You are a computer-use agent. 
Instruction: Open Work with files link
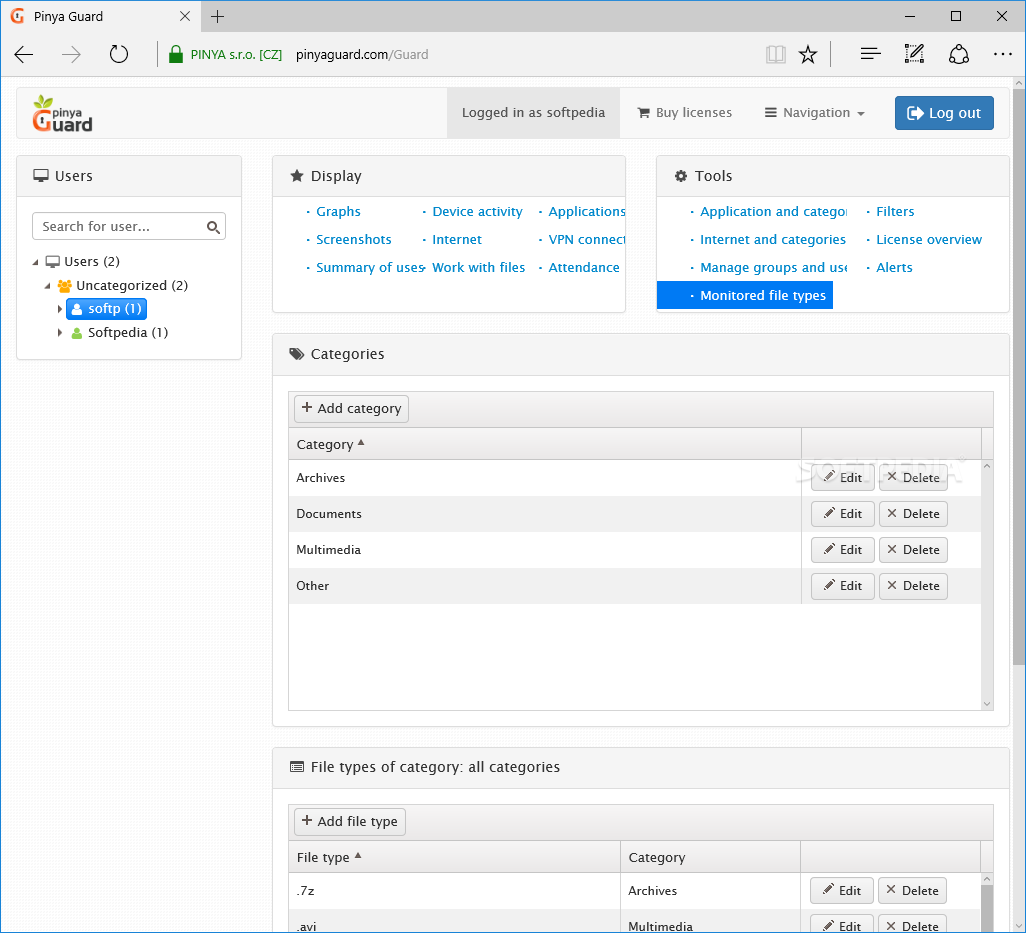[478, 268]
